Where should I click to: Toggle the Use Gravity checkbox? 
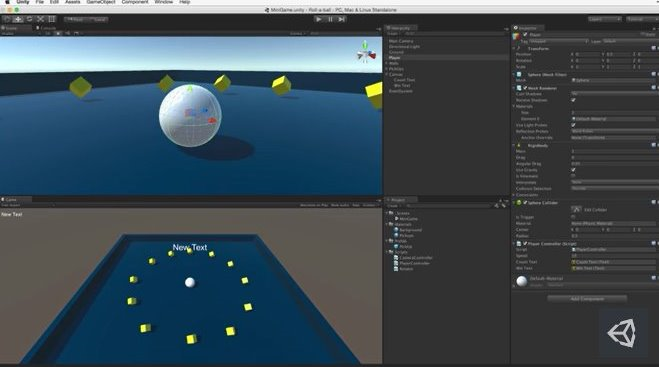coord(573,170)
